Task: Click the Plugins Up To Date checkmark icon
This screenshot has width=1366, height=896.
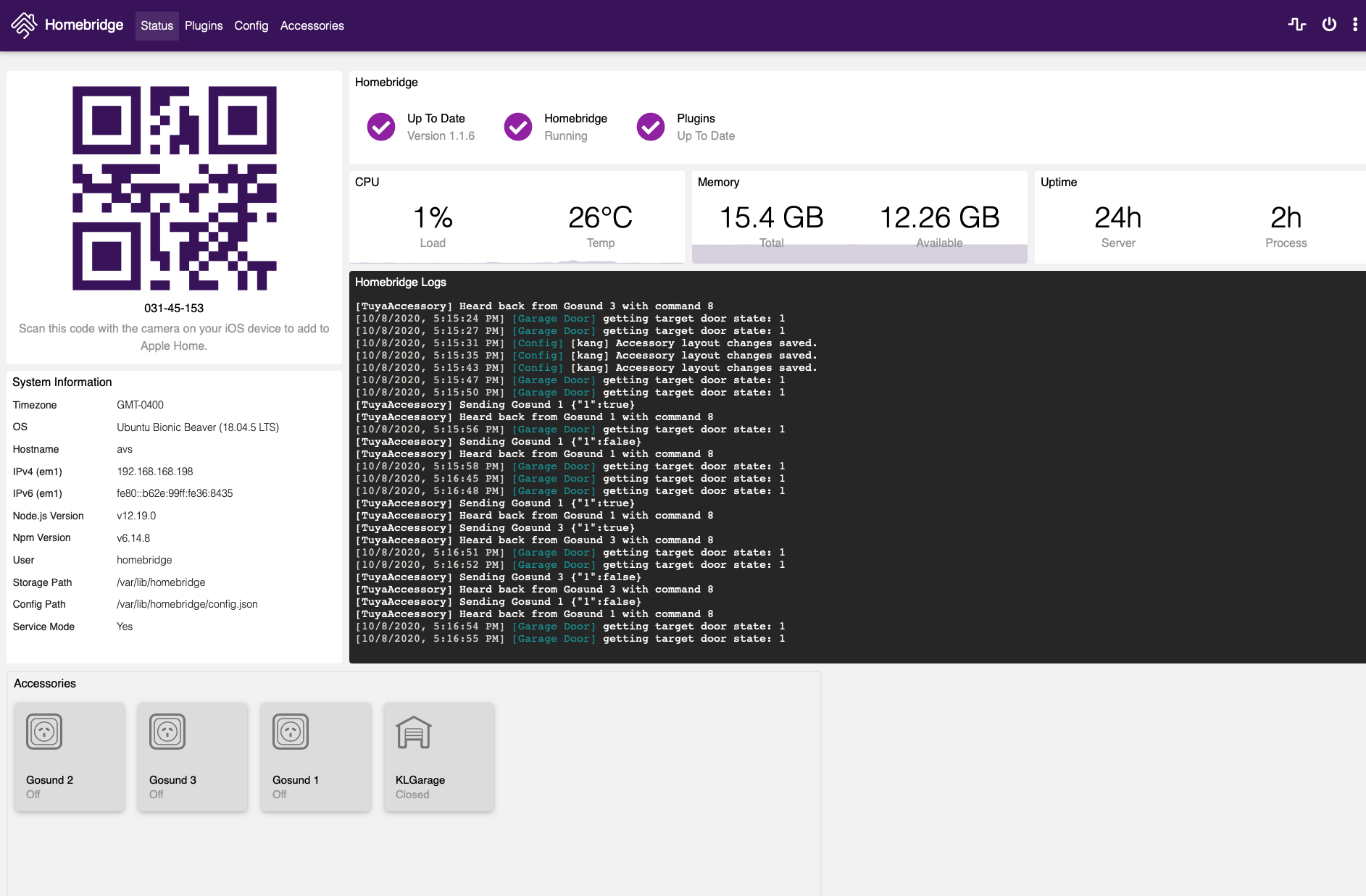Action: click(x=651, y=127)
